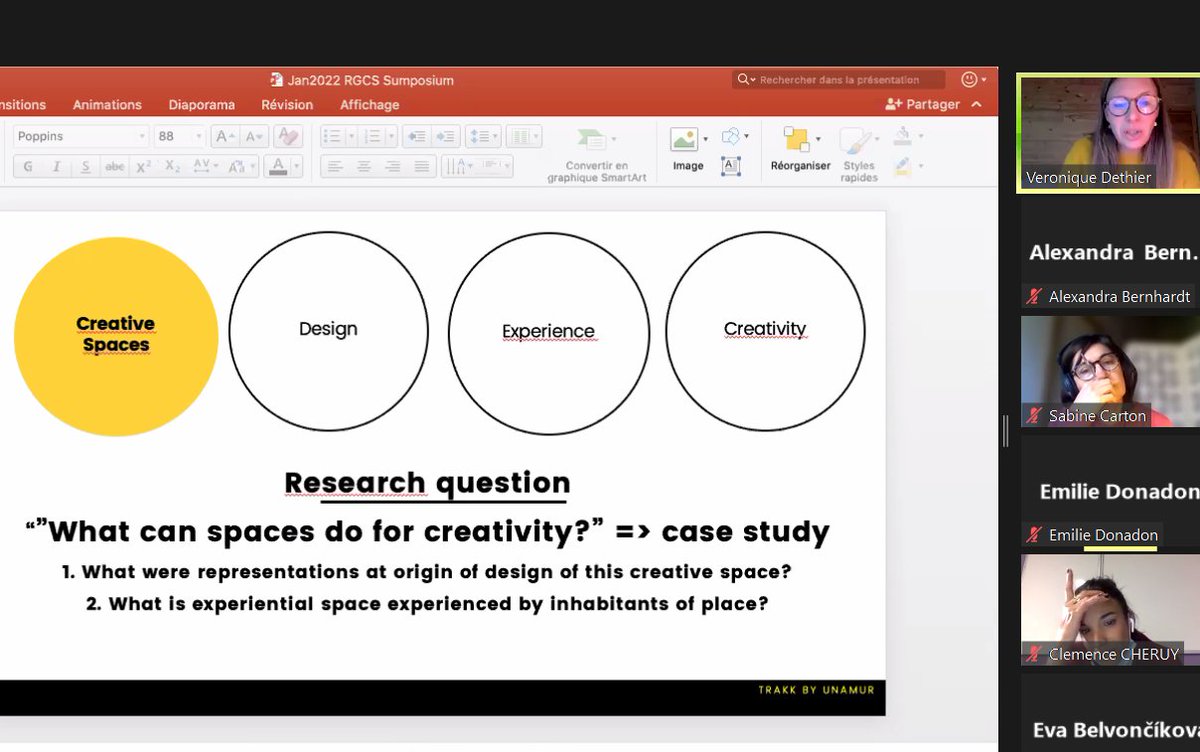The width and height of the screenshot is (1200, 752).
Task: Open font color dropdown arrow
Action: click(297, 167)
